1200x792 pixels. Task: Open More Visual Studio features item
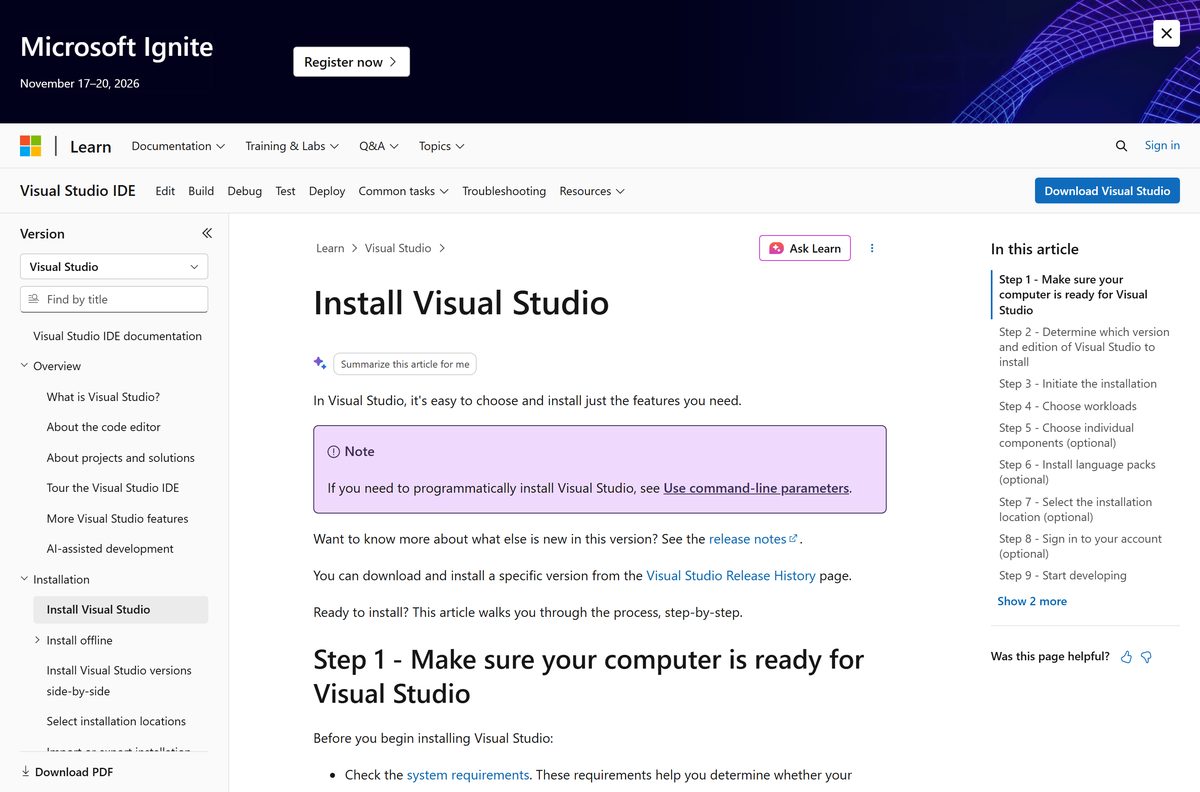pyautogui.click(x=117, y=519)
